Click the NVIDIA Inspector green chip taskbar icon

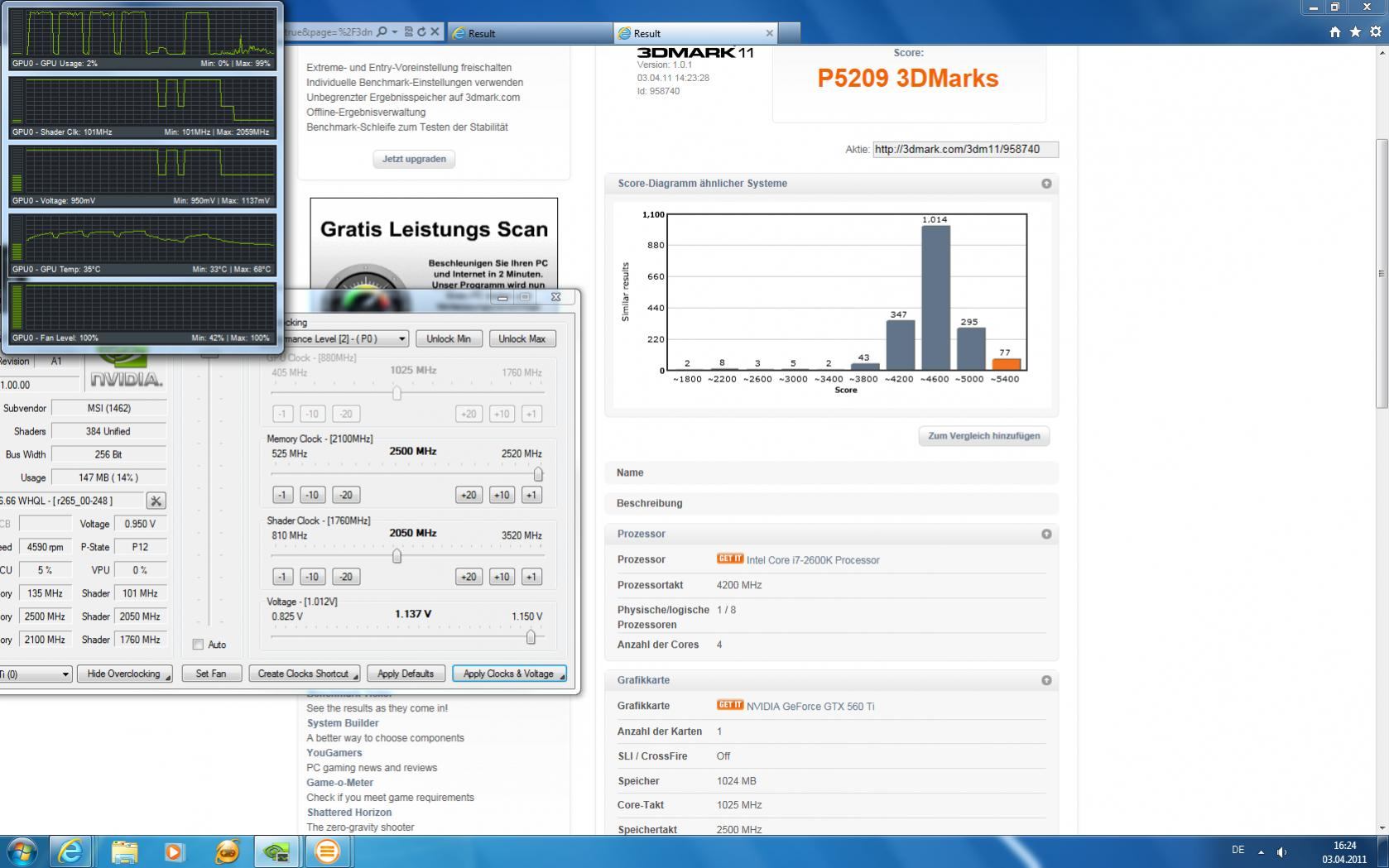pos(276,851)
